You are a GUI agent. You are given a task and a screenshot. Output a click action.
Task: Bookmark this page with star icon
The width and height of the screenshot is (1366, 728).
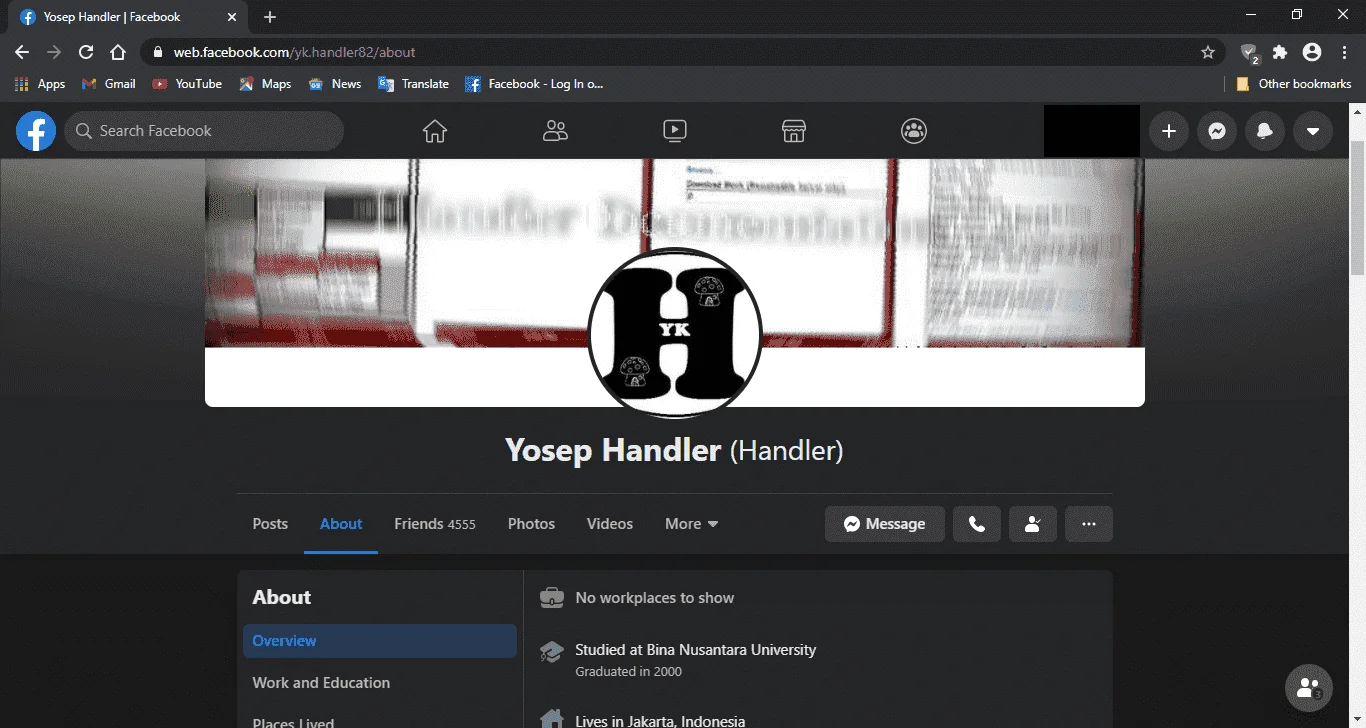[1208, 52]
